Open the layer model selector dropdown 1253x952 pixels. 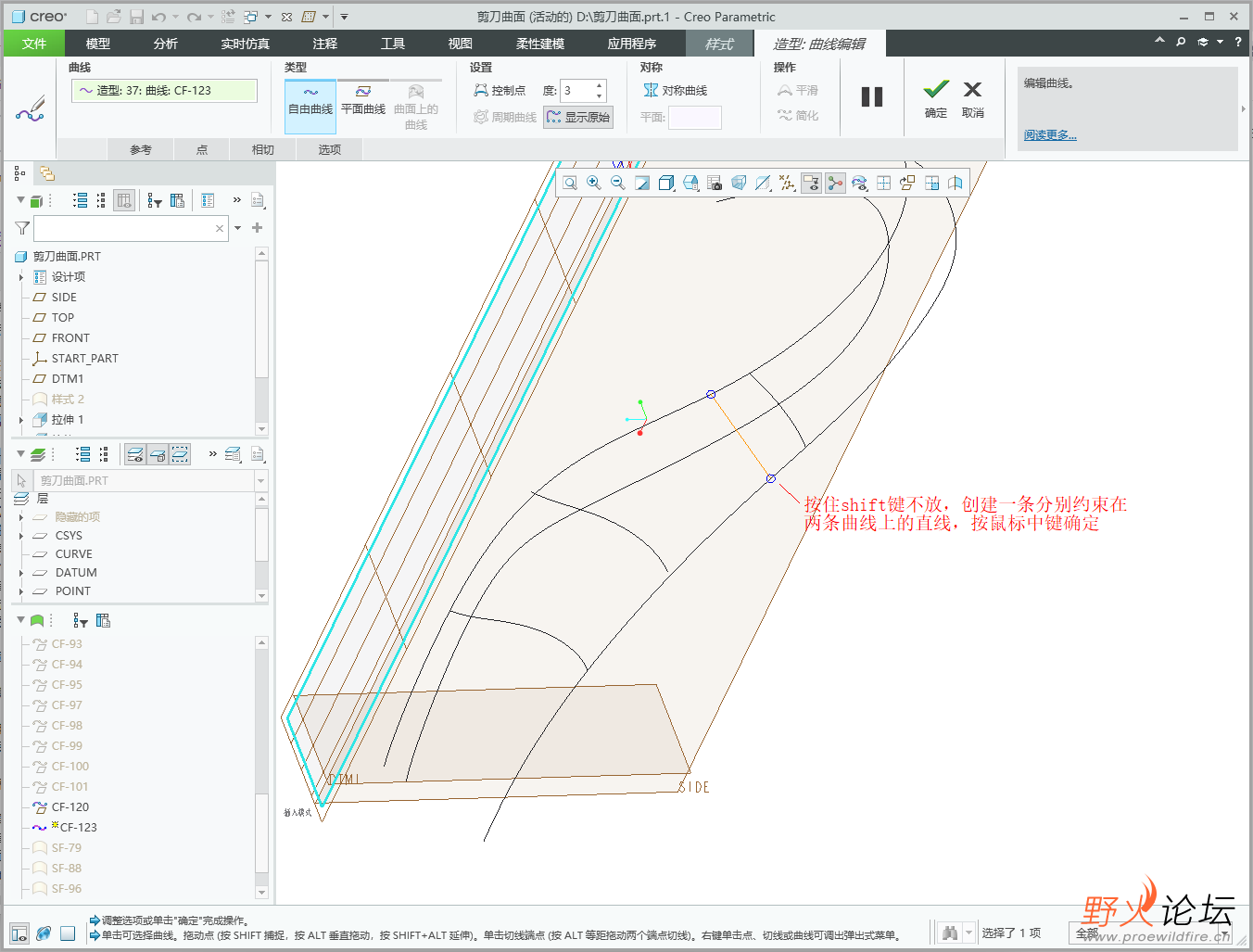point(260,481)
